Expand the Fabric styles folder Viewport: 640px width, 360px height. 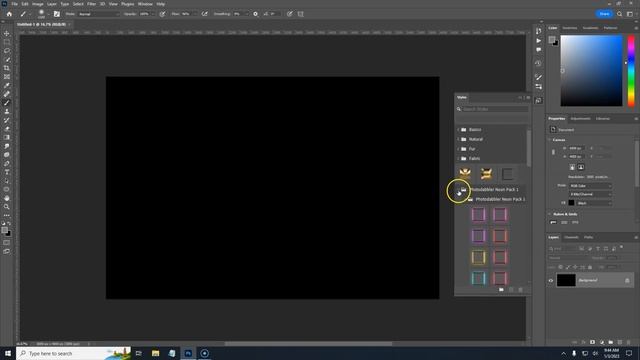click(458, 158)
